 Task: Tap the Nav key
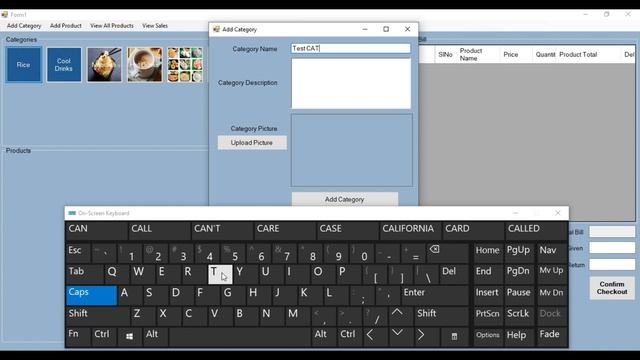(x=551, y=253)
